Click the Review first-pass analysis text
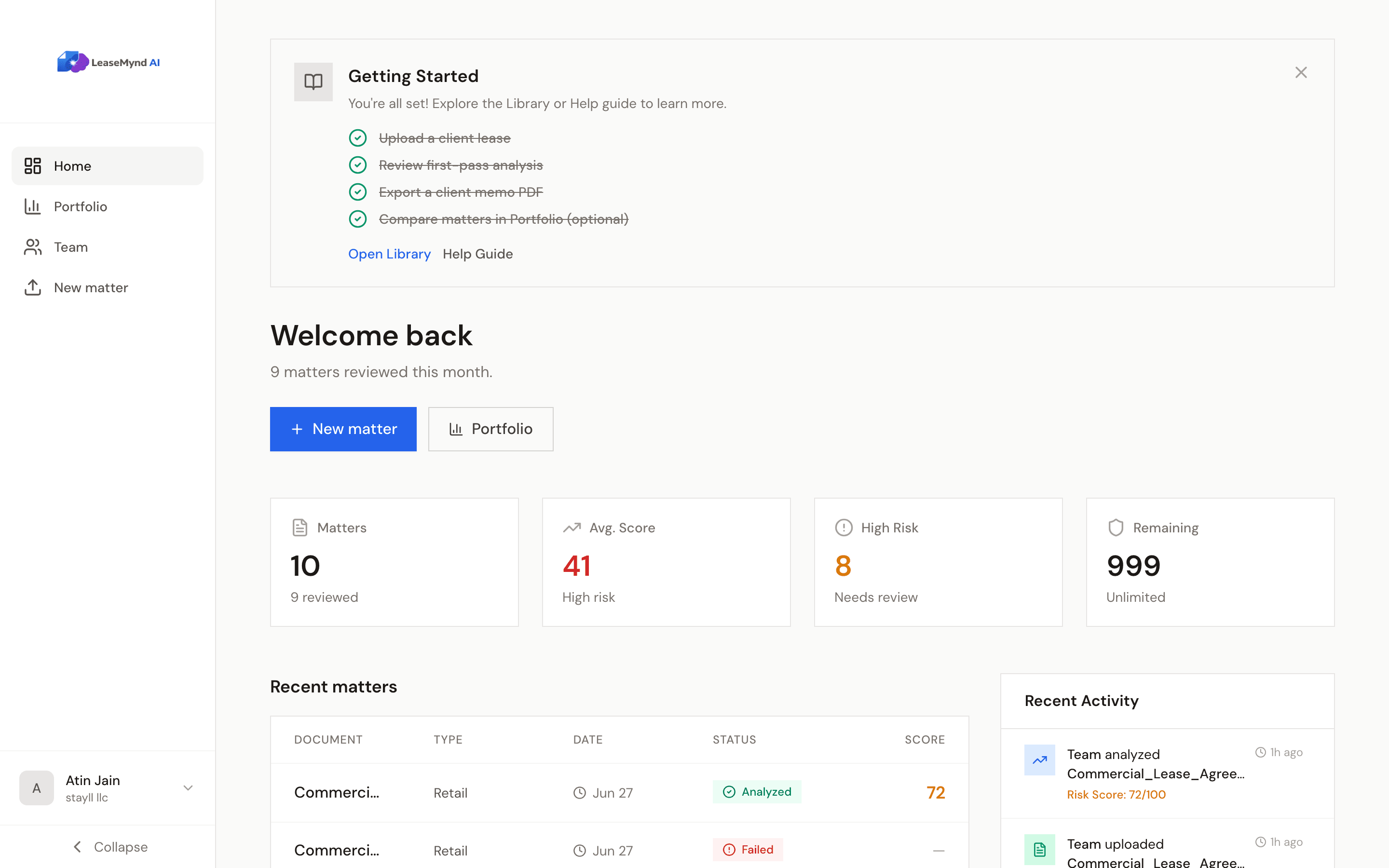Viewport: 1389px width, 868px height. point(461,165)
